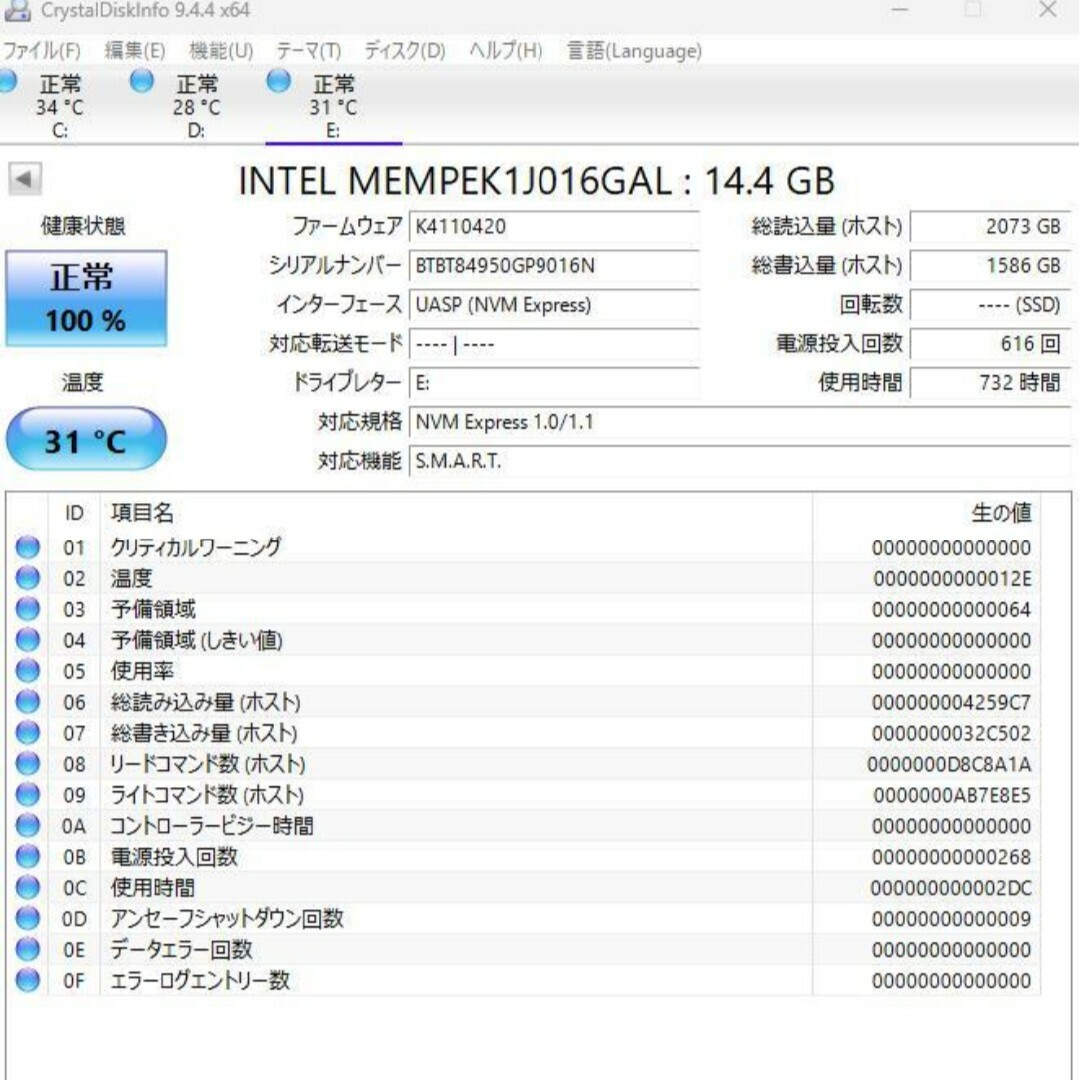Viewport: 1080px width, 1080px height.
Task: Open the ヘルプ(H) menu
Action: pyautogui.click(x=505, y=51)
